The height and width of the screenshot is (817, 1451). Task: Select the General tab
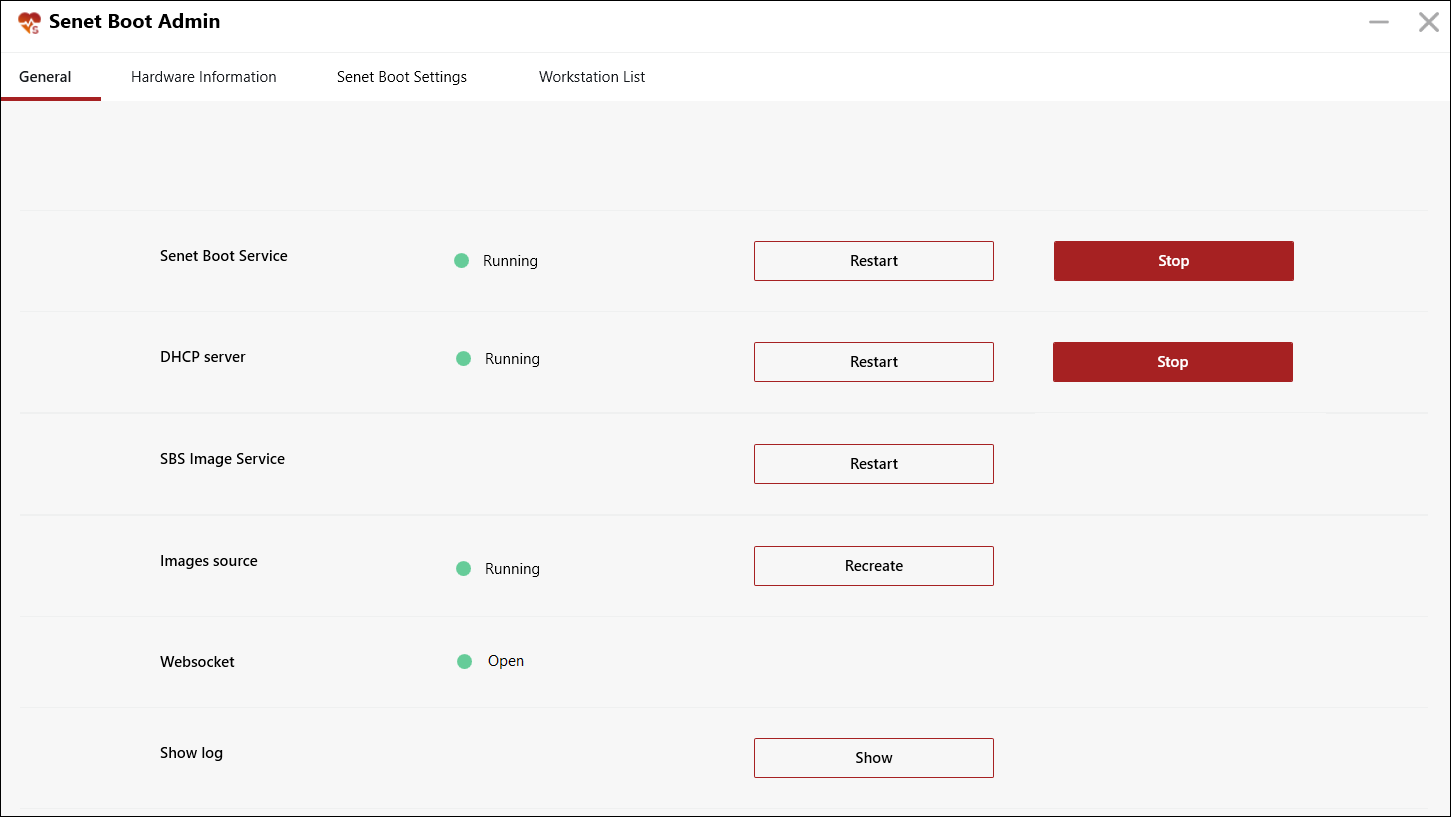[x=45, y=77]
